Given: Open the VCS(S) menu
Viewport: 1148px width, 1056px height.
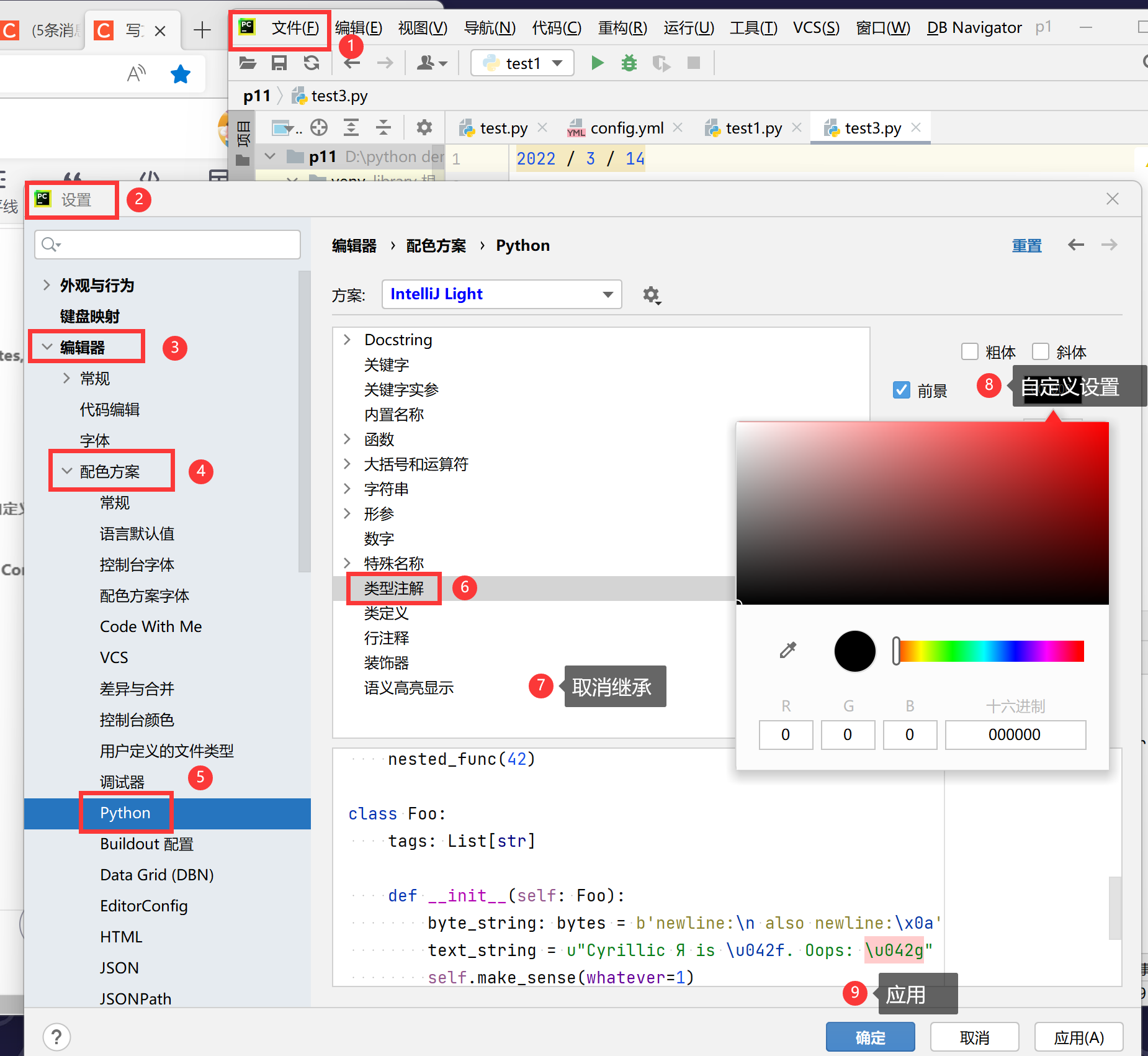Looking at the screenshot, I should (x=816, y=28).
